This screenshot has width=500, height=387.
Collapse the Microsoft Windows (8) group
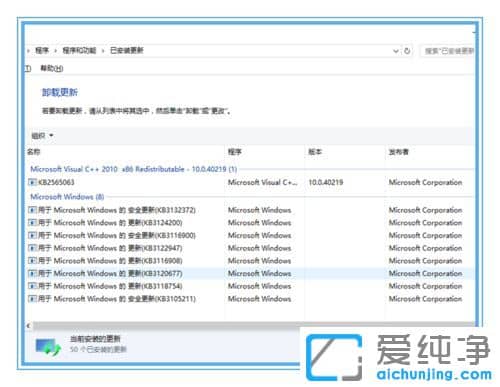click(67, 197)
